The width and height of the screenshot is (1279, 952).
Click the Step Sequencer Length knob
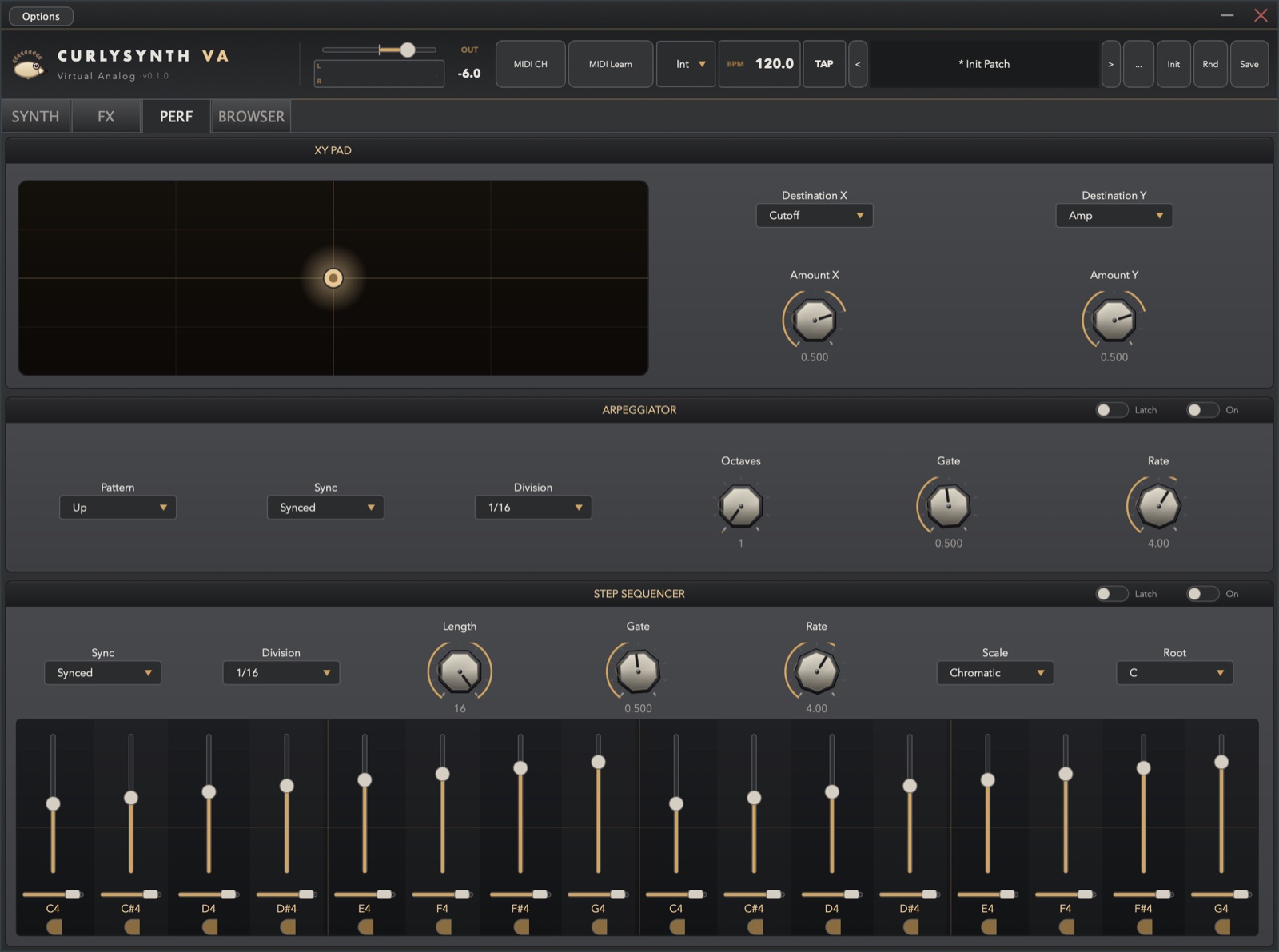point(460,671)
